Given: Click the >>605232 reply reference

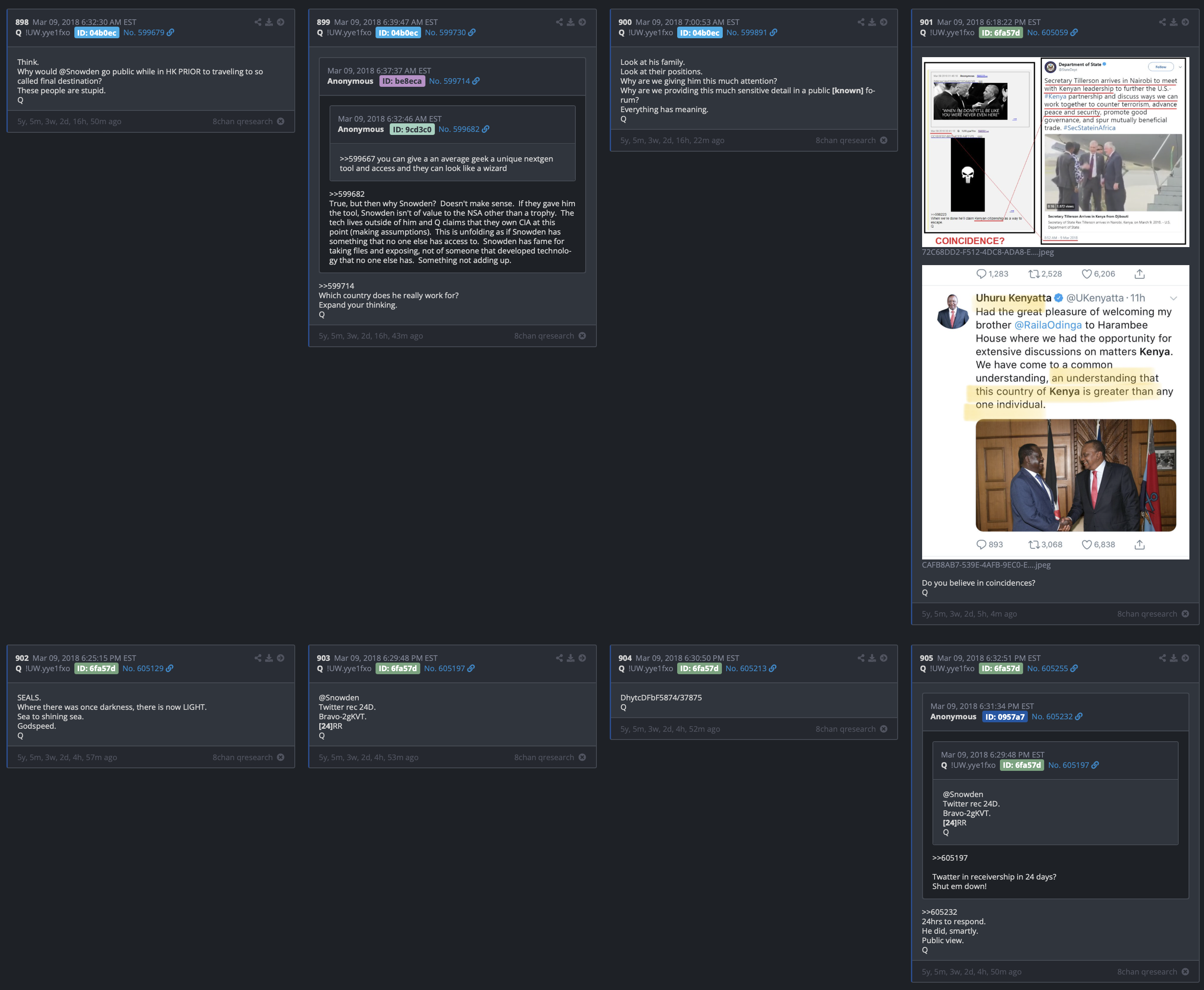Looking at the screenshot, I should (x=939, y=912).
